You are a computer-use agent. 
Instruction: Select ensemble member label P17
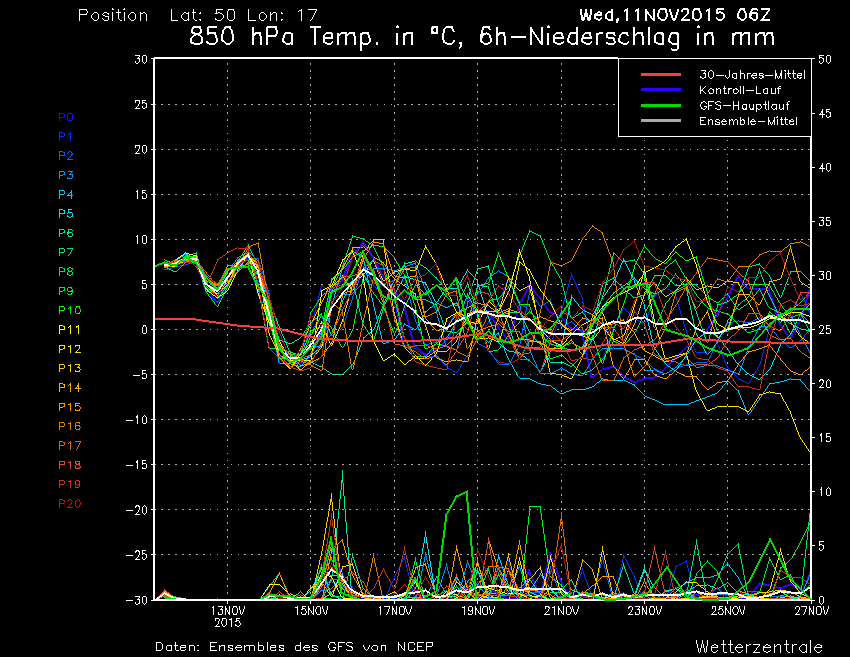tap(69, 446)
